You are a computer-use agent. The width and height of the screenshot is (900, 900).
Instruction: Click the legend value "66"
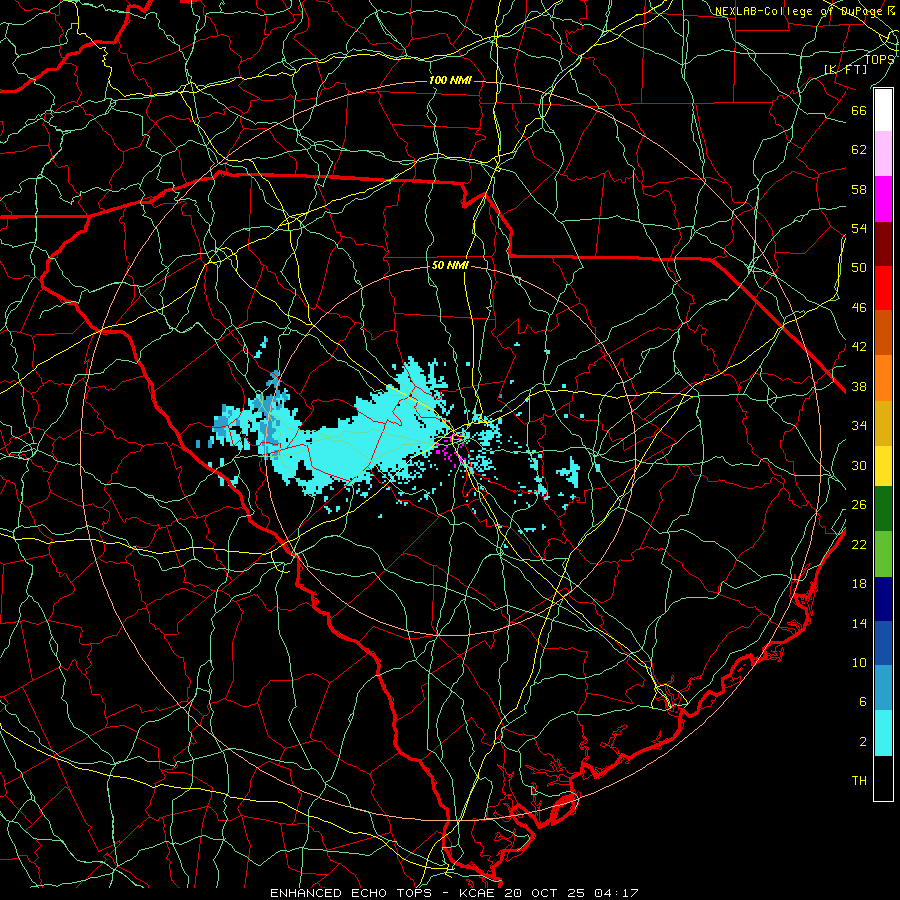(x=859, y=110)
